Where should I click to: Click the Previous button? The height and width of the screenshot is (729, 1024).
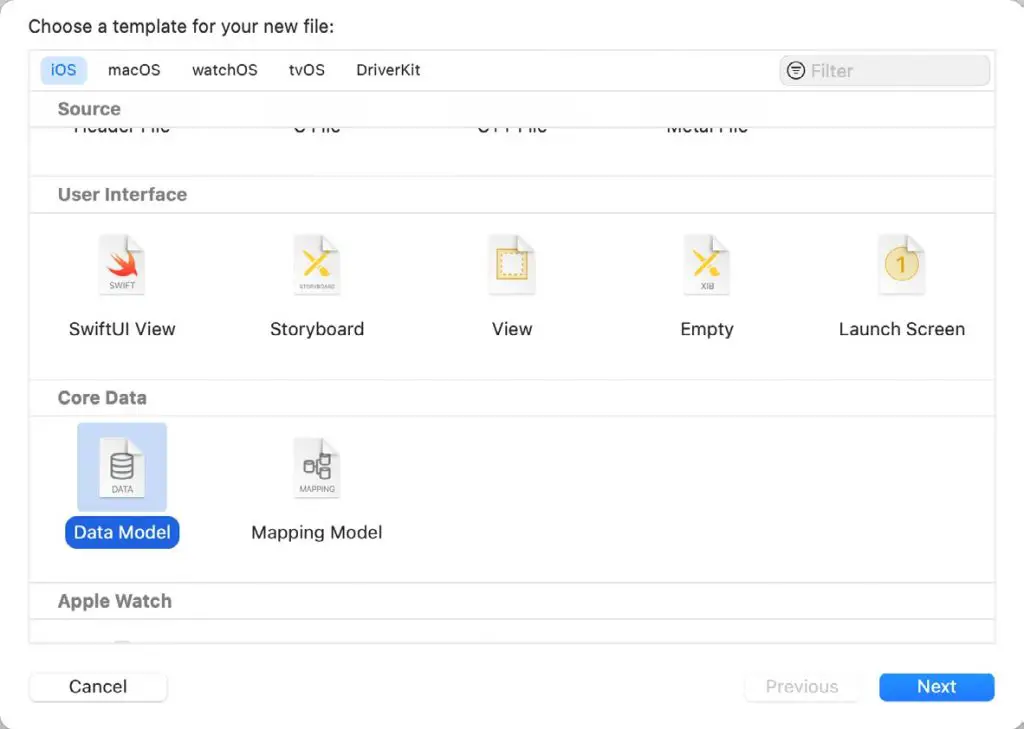click(801, 687)
